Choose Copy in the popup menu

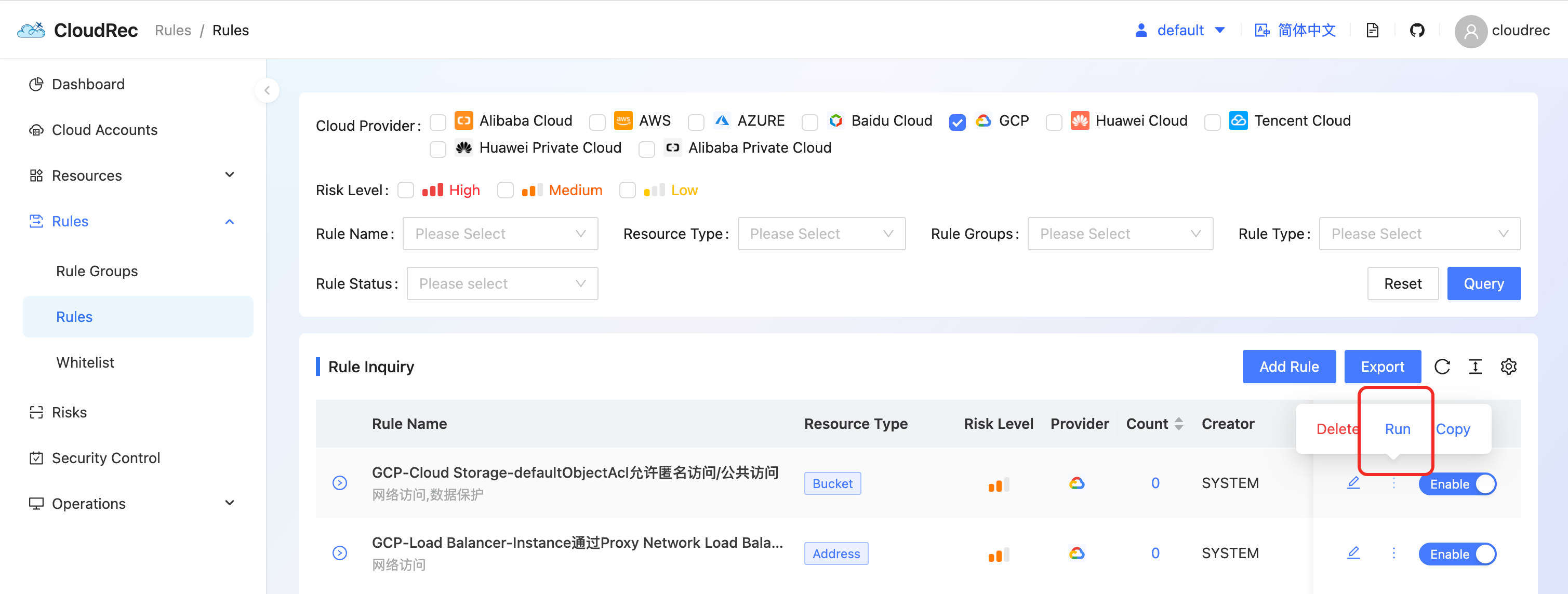pyautogui.click(x=1452, y=429)
